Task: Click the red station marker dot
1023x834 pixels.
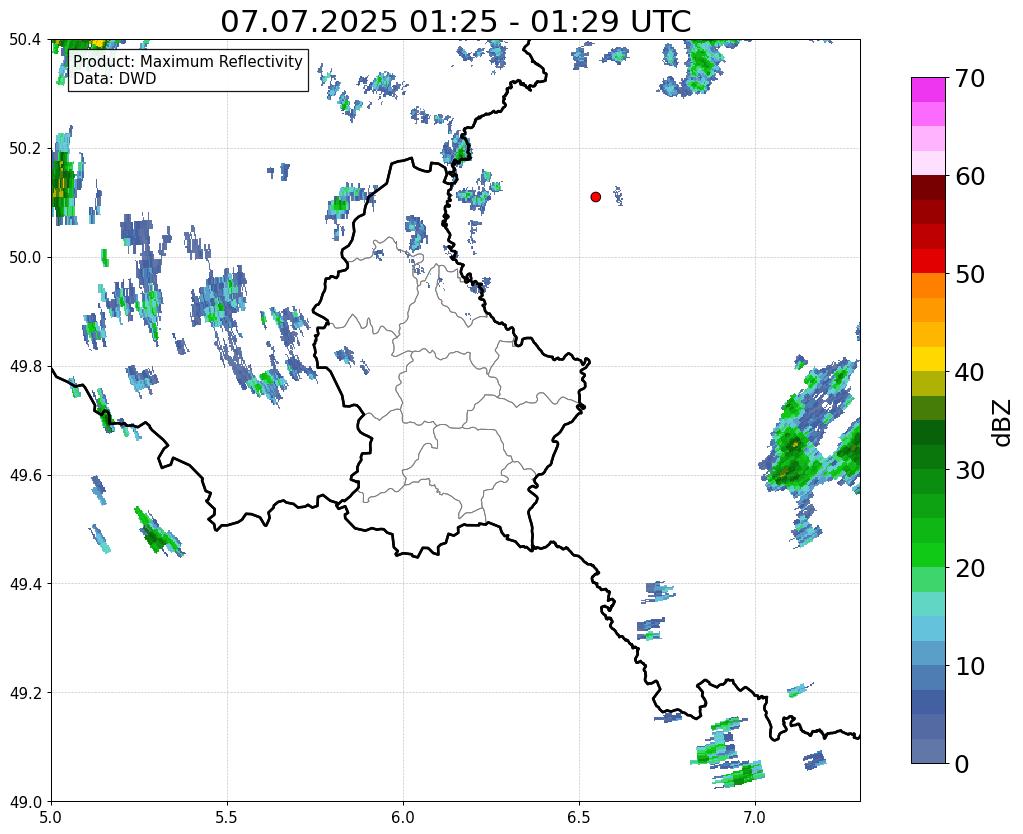Action: [595, 196]
